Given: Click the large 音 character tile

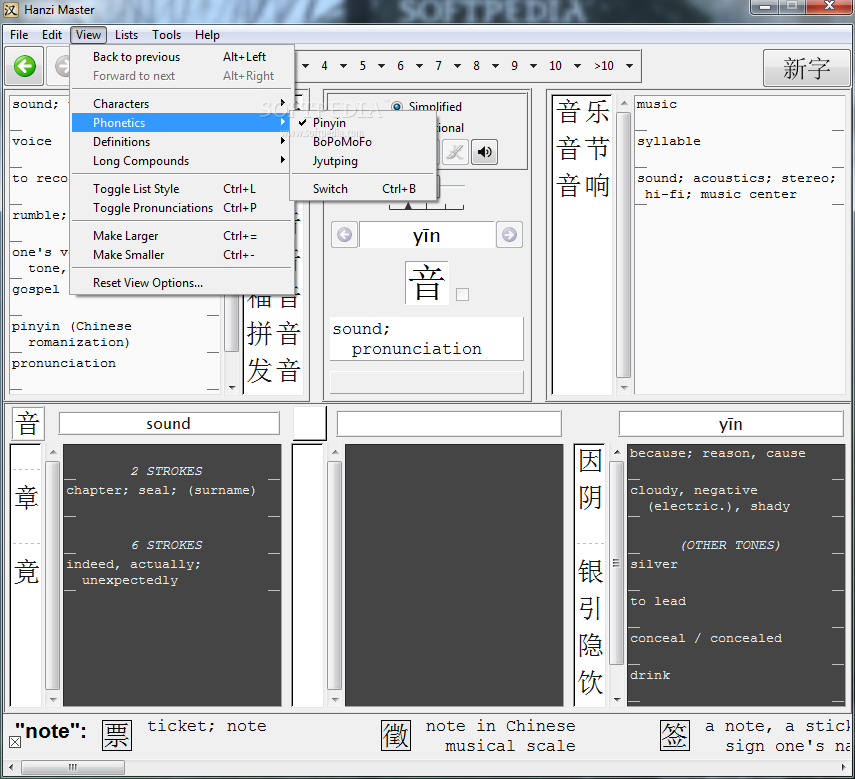Looking at the screenshot, I should click(x=426, y=282).
